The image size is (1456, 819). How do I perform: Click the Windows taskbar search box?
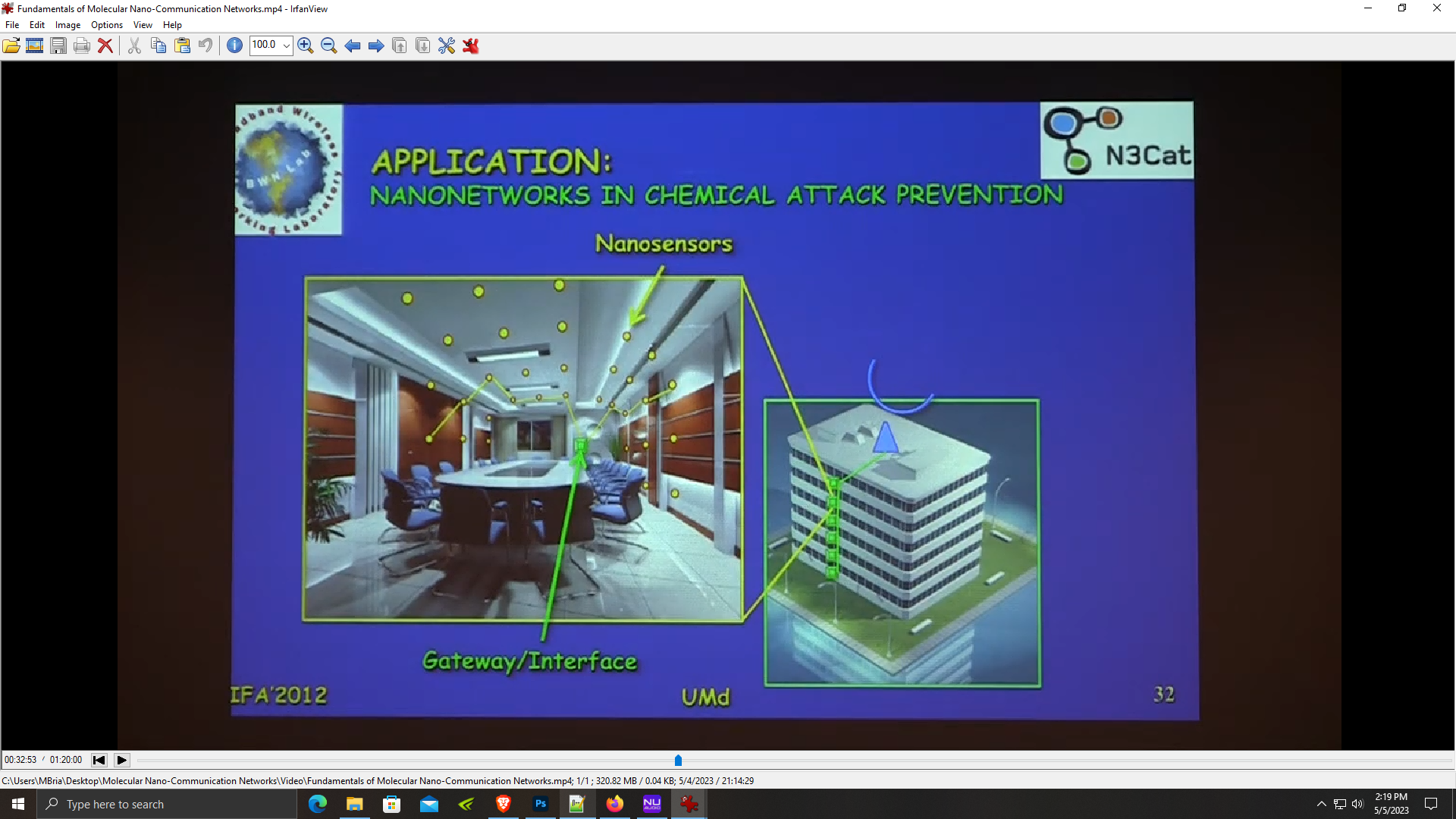pyautogui.click(x=167, y=804)
